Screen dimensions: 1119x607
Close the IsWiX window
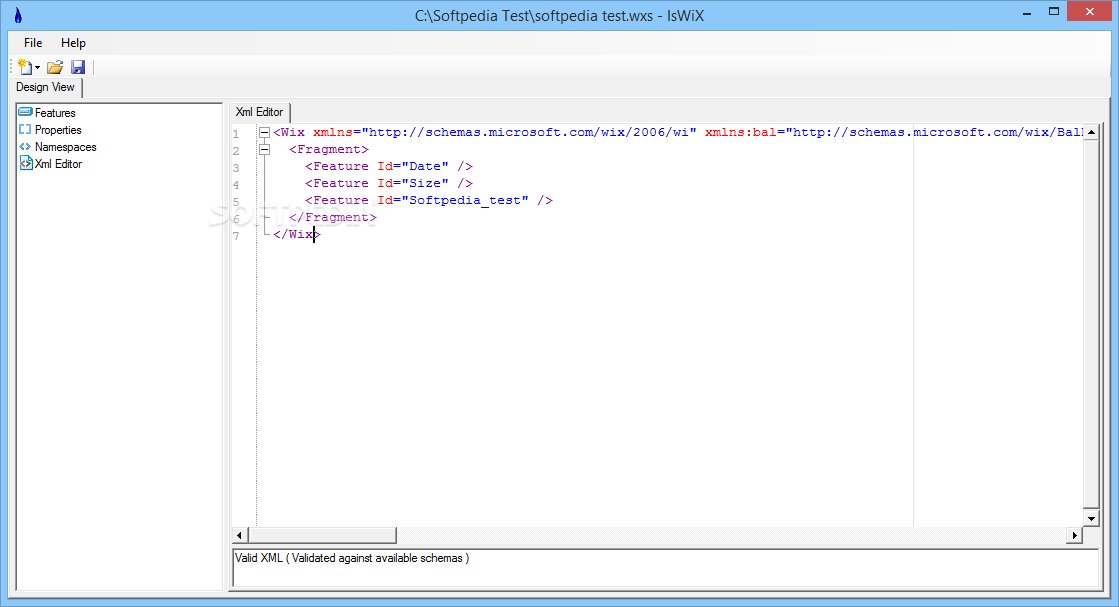(x=1090, y=11)
